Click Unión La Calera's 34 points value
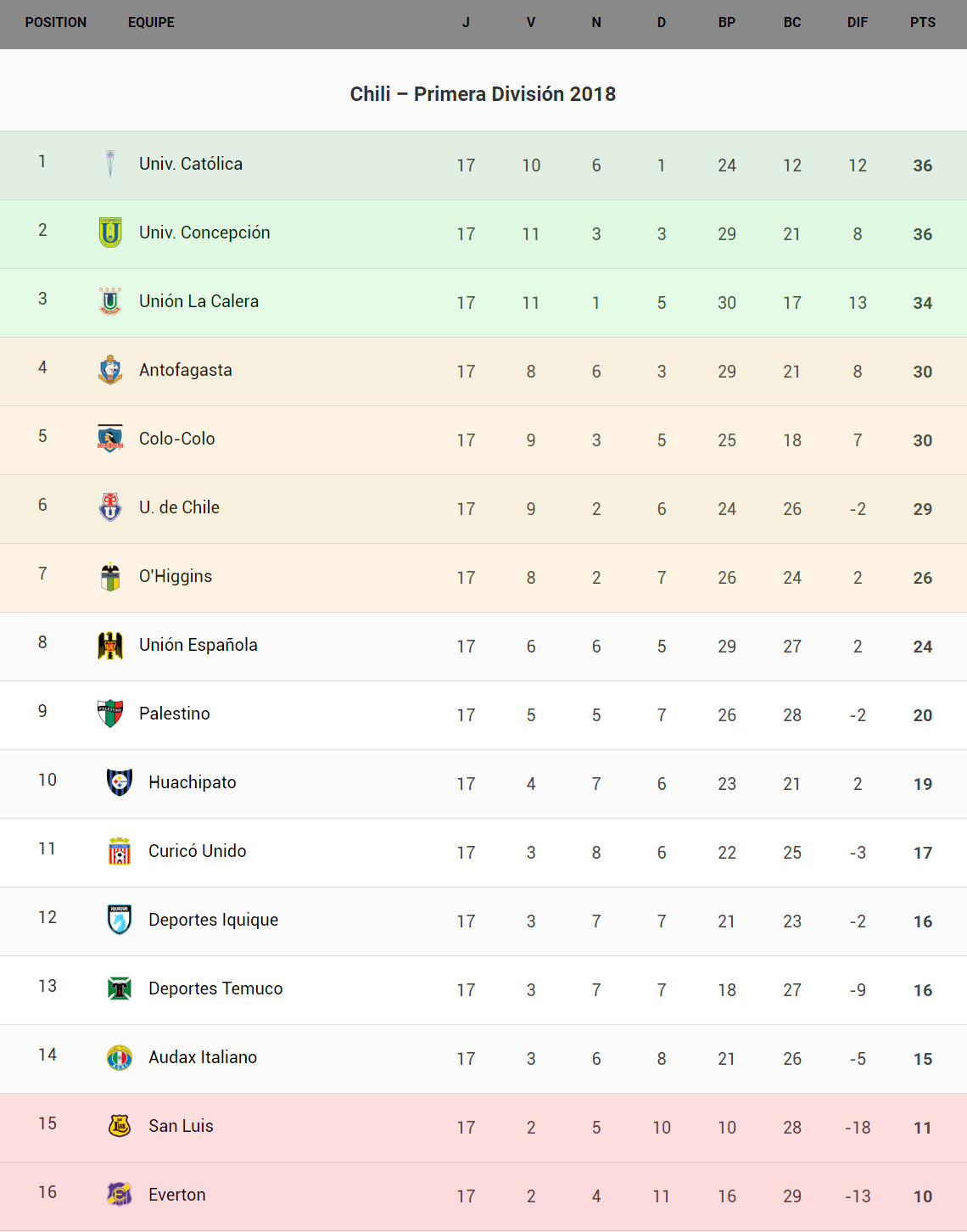The width and height of the screenshot is (967, 1232). (922, 303)
